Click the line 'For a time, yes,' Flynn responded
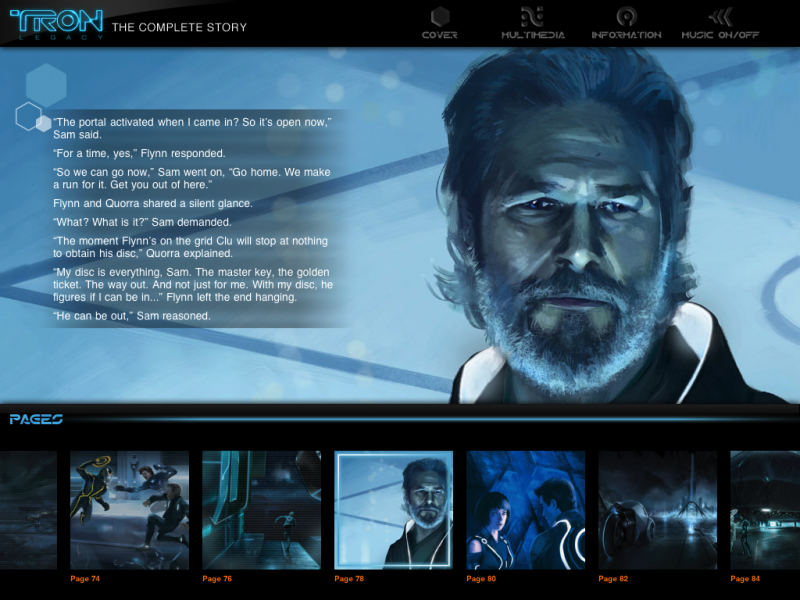Screen dimensions: 800x600 pyautogui.click(x=139, y=154)
